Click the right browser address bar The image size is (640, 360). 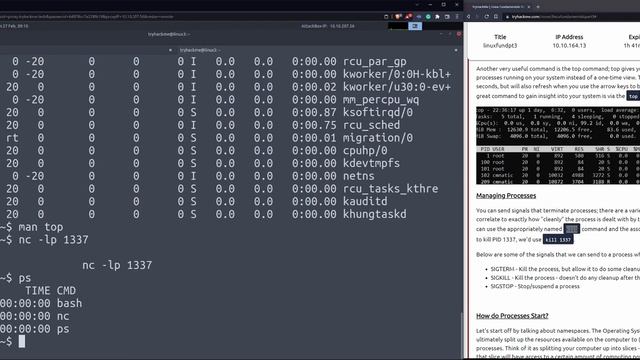(x=571, y=17)
